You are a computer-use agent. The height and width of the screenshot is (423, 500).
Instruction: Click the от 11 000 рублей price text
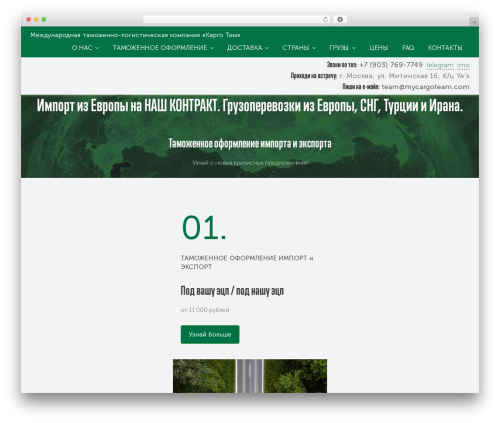(205, 310)
